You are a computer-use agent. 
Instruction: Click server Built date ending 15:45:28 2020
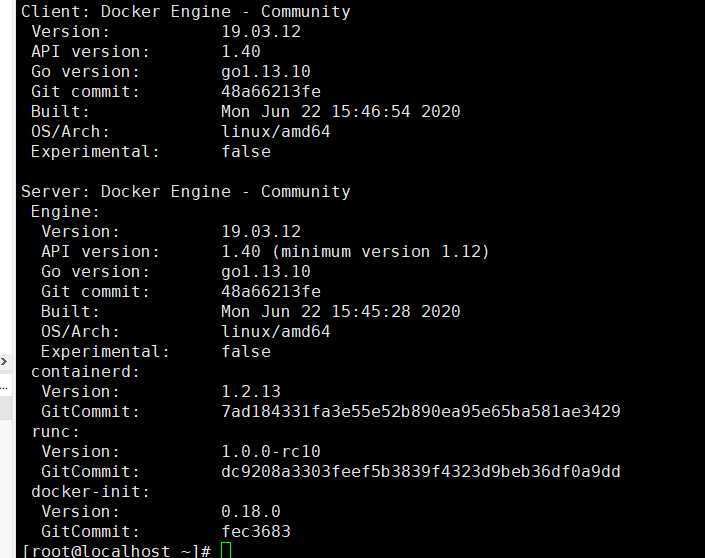pyautogui.click(x=341, y=312)
